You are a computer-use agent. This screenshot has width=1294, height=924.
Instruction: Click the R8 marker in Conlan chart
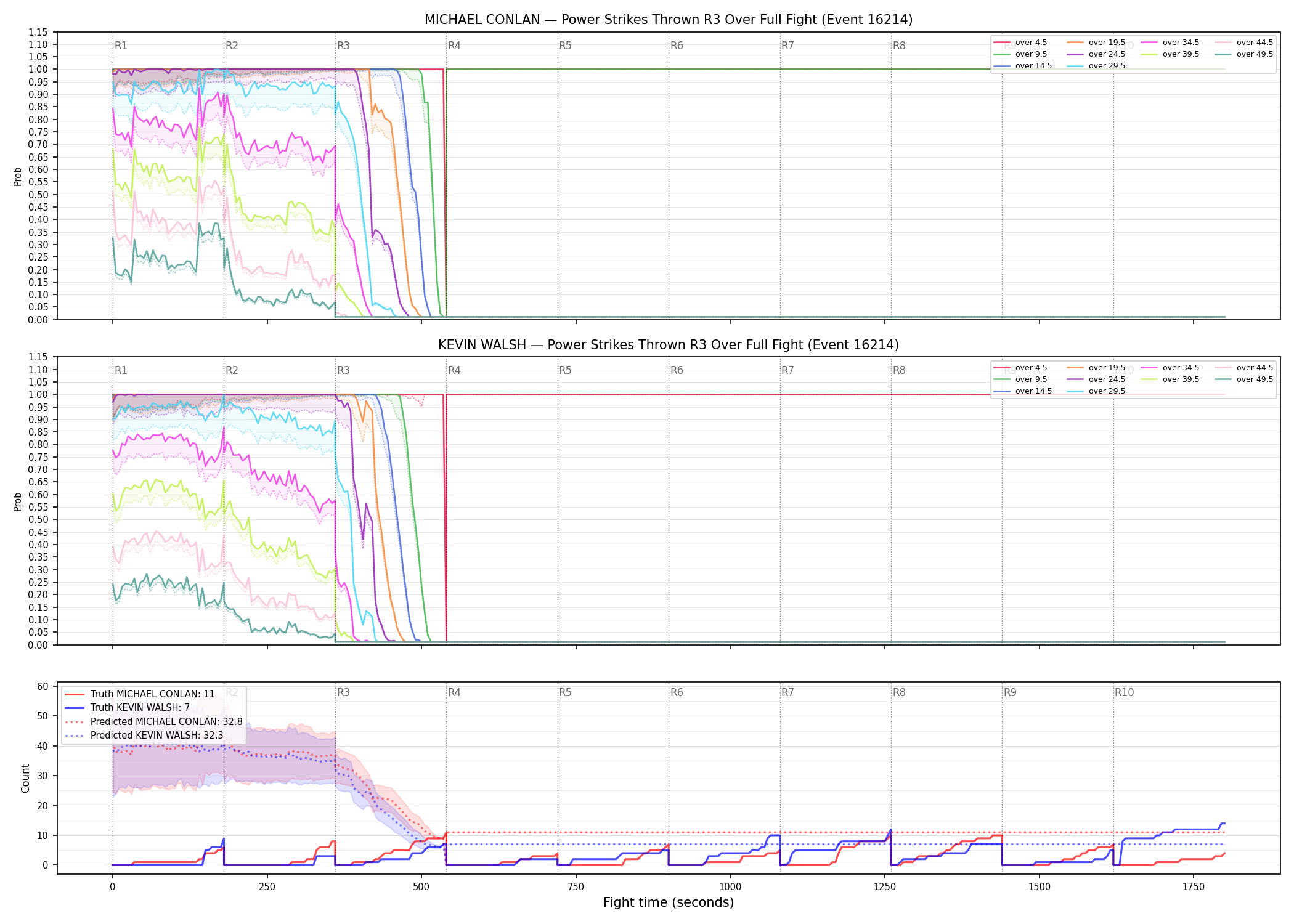(899, 46)
